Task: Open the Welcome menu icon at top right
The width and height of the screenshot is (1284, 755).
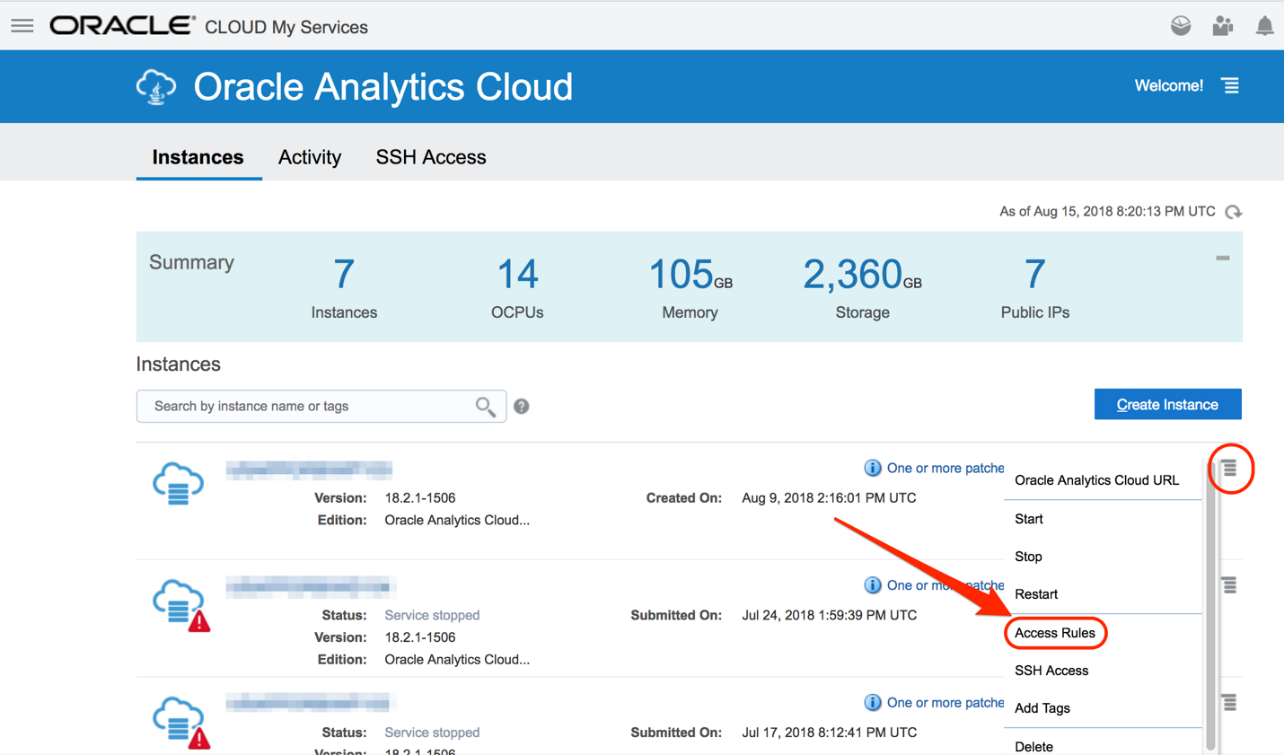Action: [x=1232, y=86]
